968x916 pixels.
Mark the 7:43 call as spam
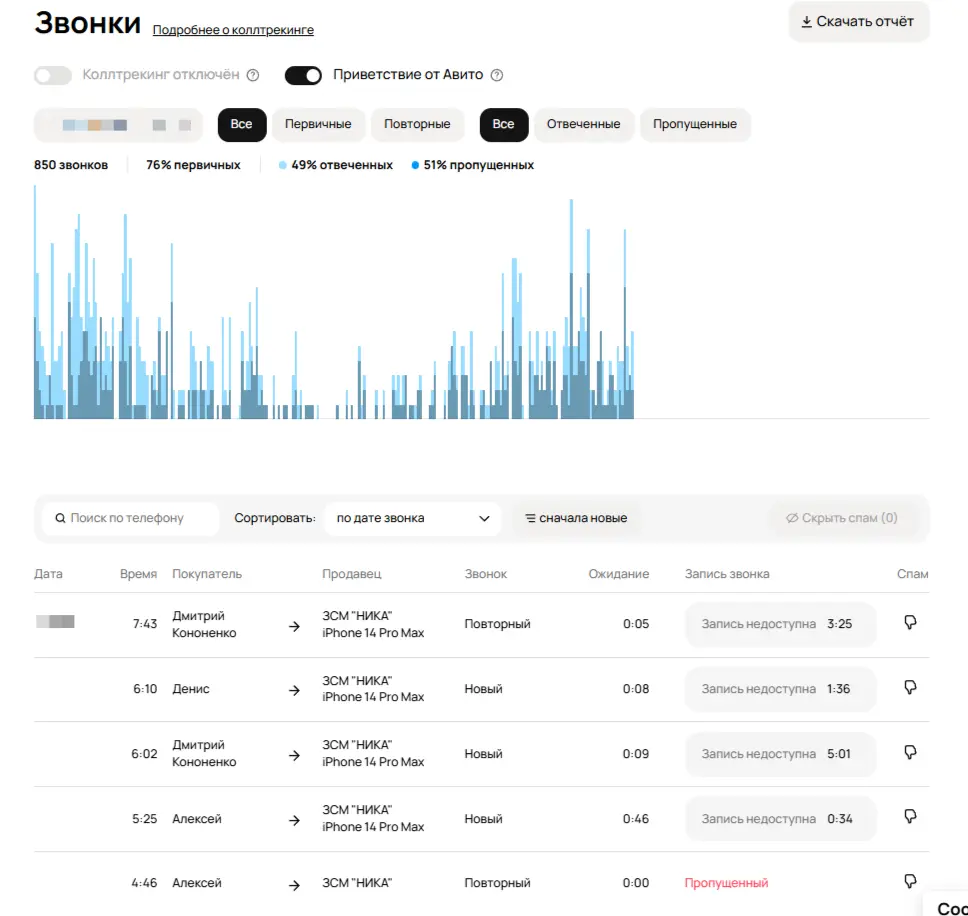click(910, 623)
